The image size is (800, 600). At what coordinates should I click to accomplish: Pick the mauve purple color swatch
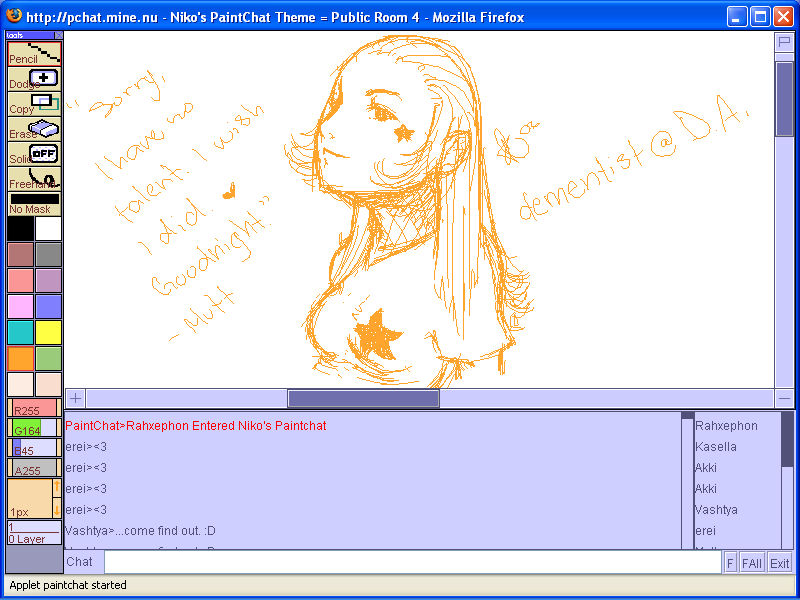point(48,281)
